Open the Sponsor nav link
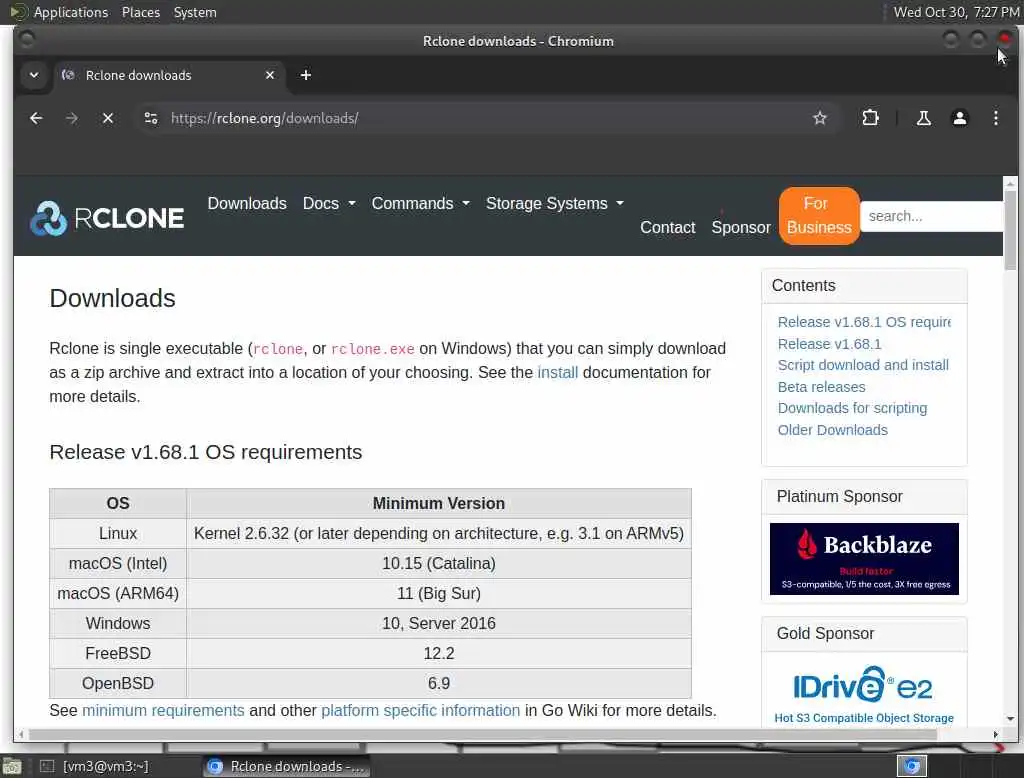 coord(741,227)
